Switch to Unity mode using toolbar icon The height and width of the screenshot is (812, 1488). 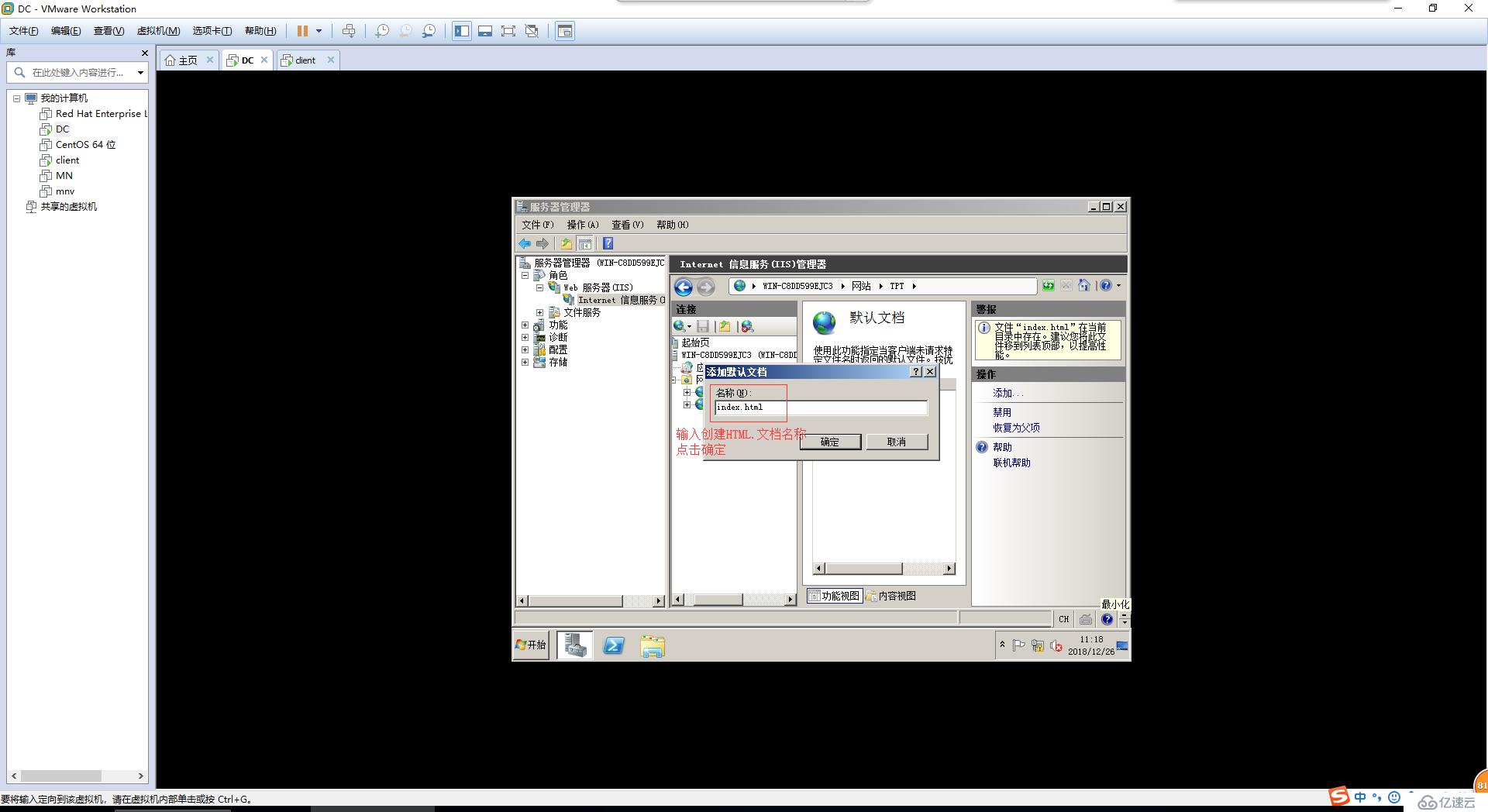[532, 31]
